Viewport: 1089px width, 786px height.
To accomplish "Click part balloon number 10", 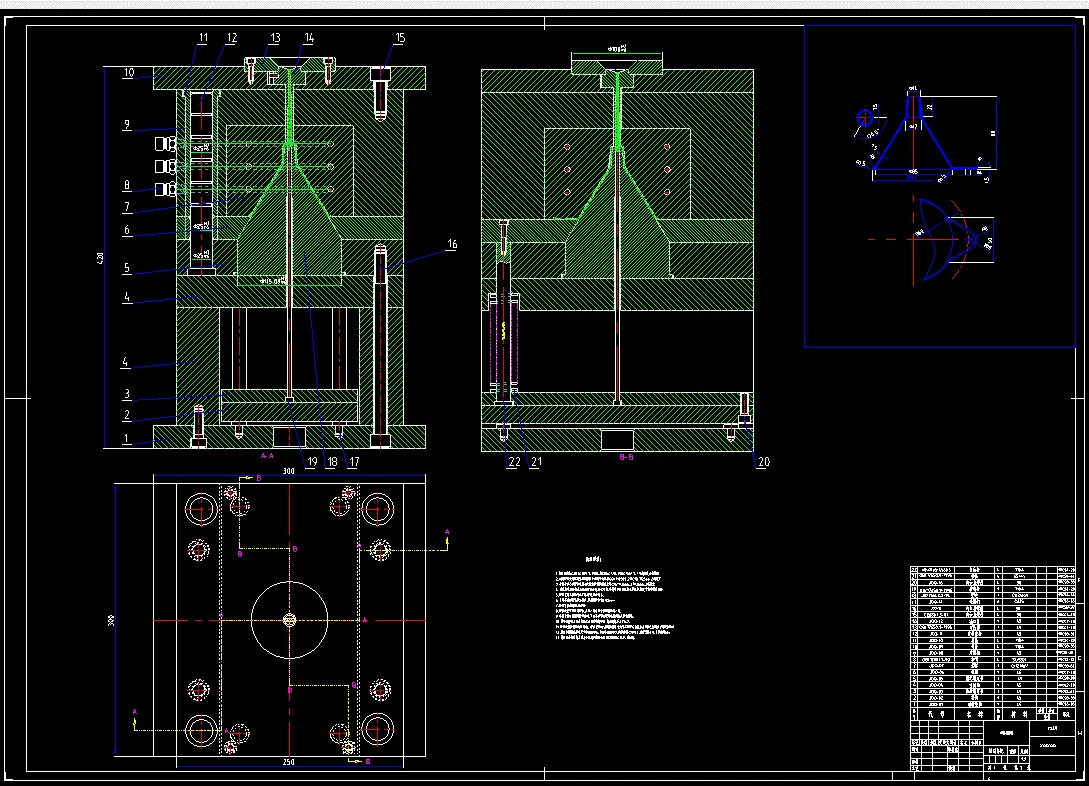I will tap(129, 72).
